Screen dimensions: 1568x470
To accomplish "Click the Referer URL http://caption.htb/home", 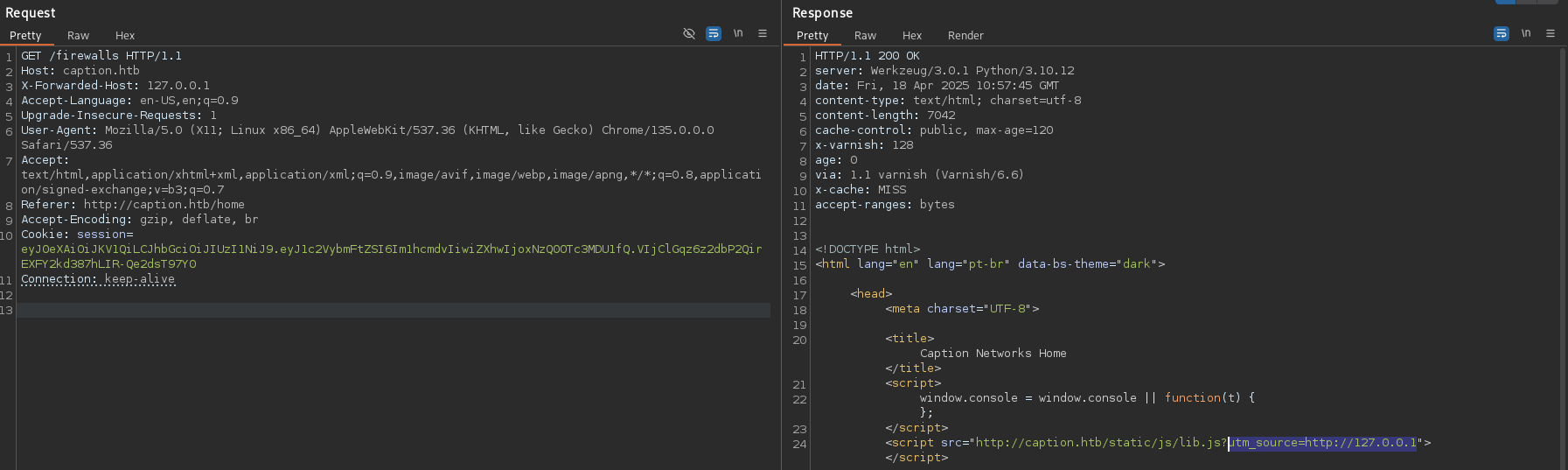I will [164, 205].
